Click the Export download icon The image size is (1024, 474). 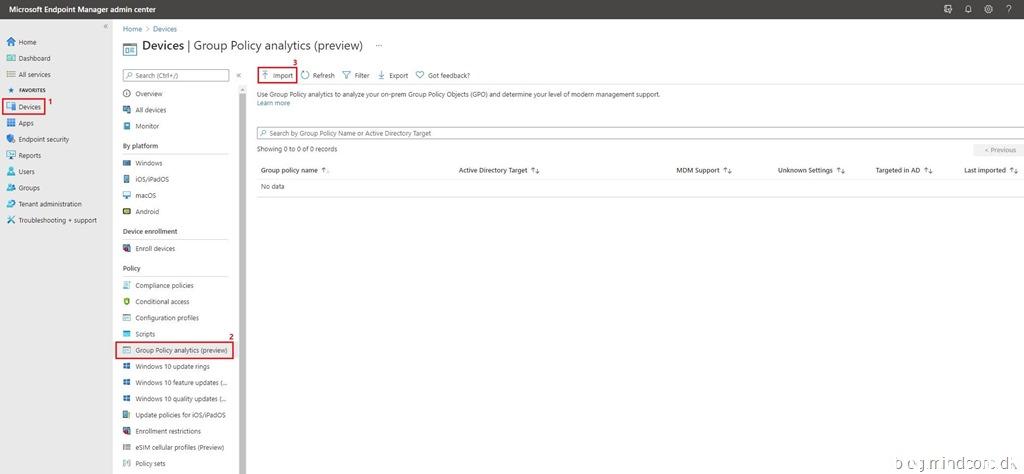pos(382,75)
